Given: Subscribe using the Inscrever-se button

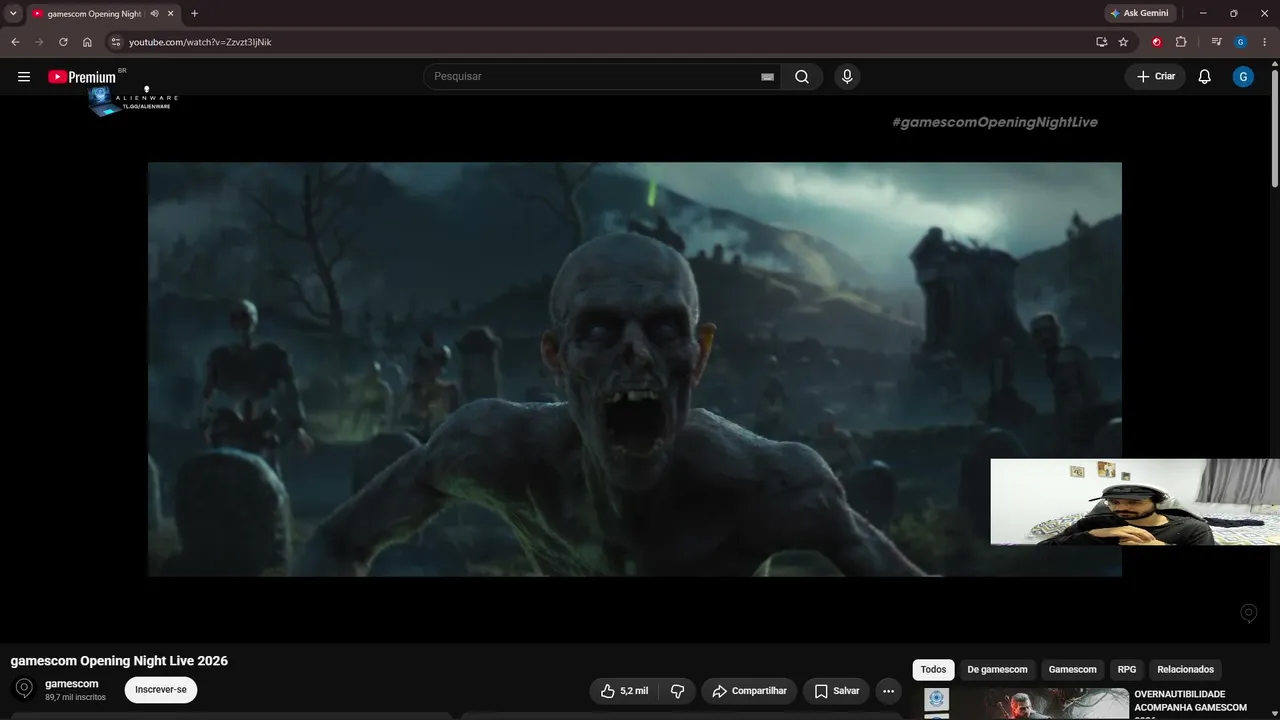Looking at the screenshot, I should 161,690.
